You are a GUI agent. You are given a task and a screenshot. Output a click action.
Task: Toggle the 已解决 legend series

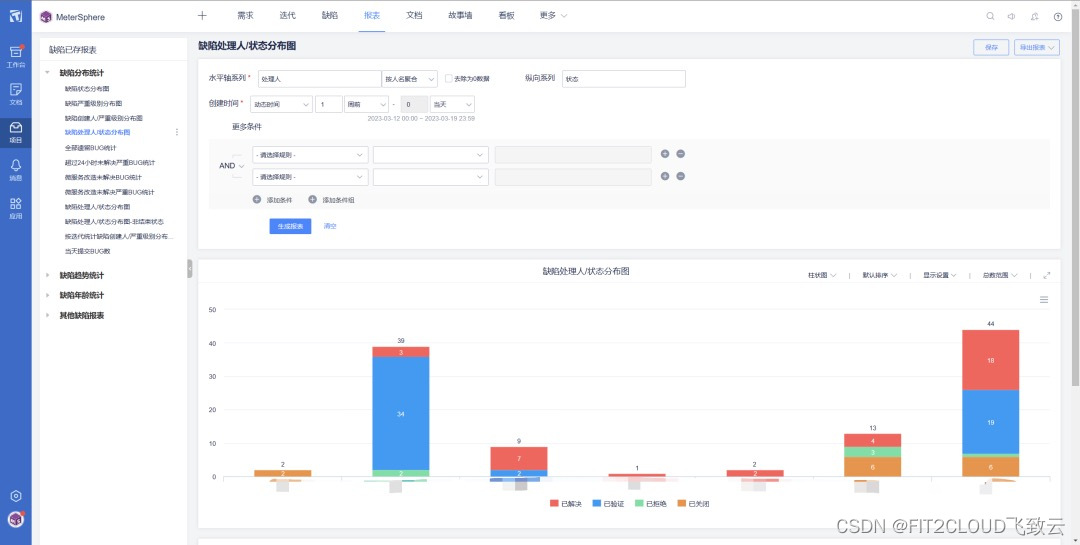566,504
